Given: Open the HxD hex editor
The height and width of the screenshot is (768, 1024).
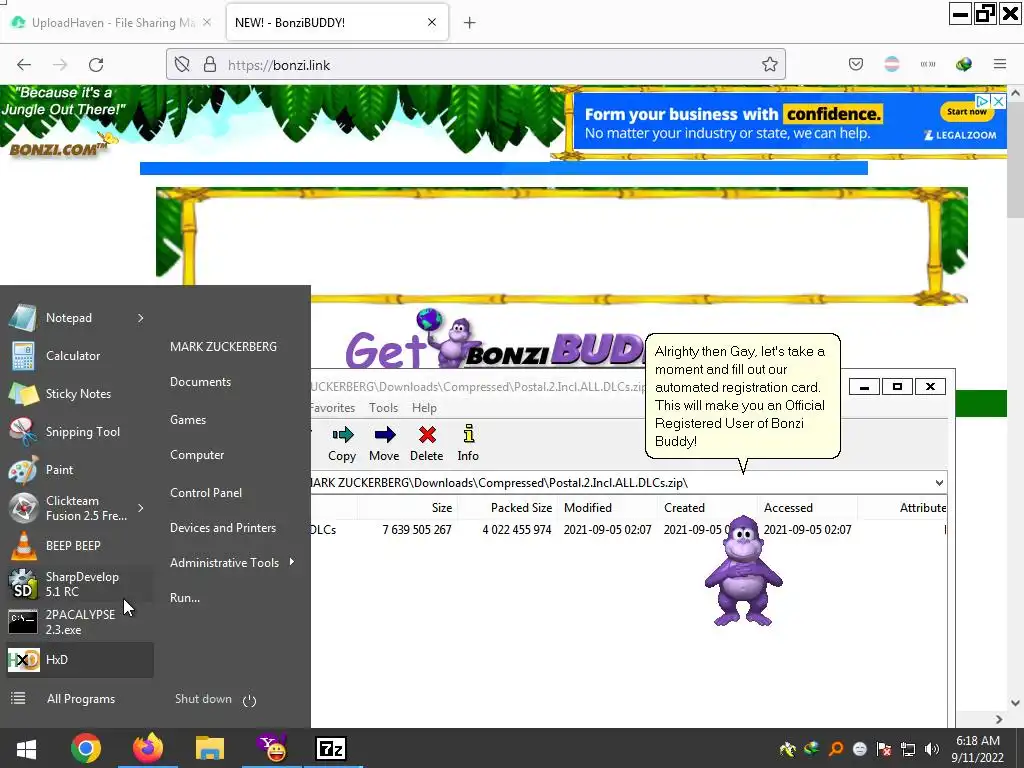Looking at the screenshot, I should (x=80, y=660).
